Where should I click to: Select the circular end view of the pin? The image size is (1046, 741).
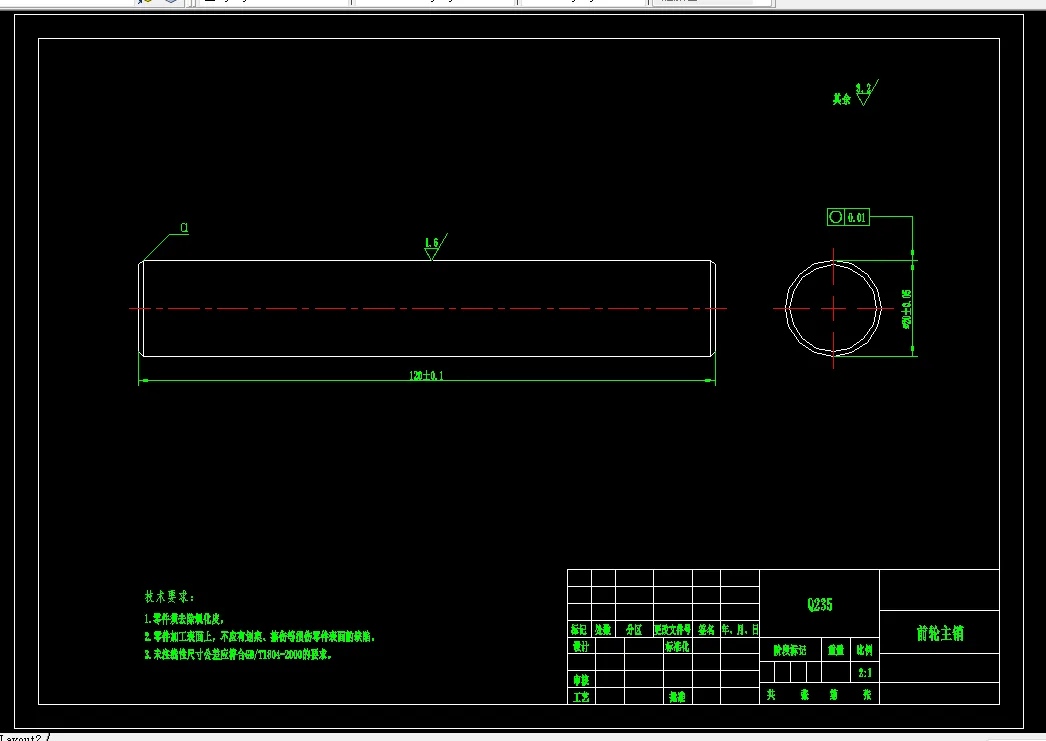tap(833, 308)
